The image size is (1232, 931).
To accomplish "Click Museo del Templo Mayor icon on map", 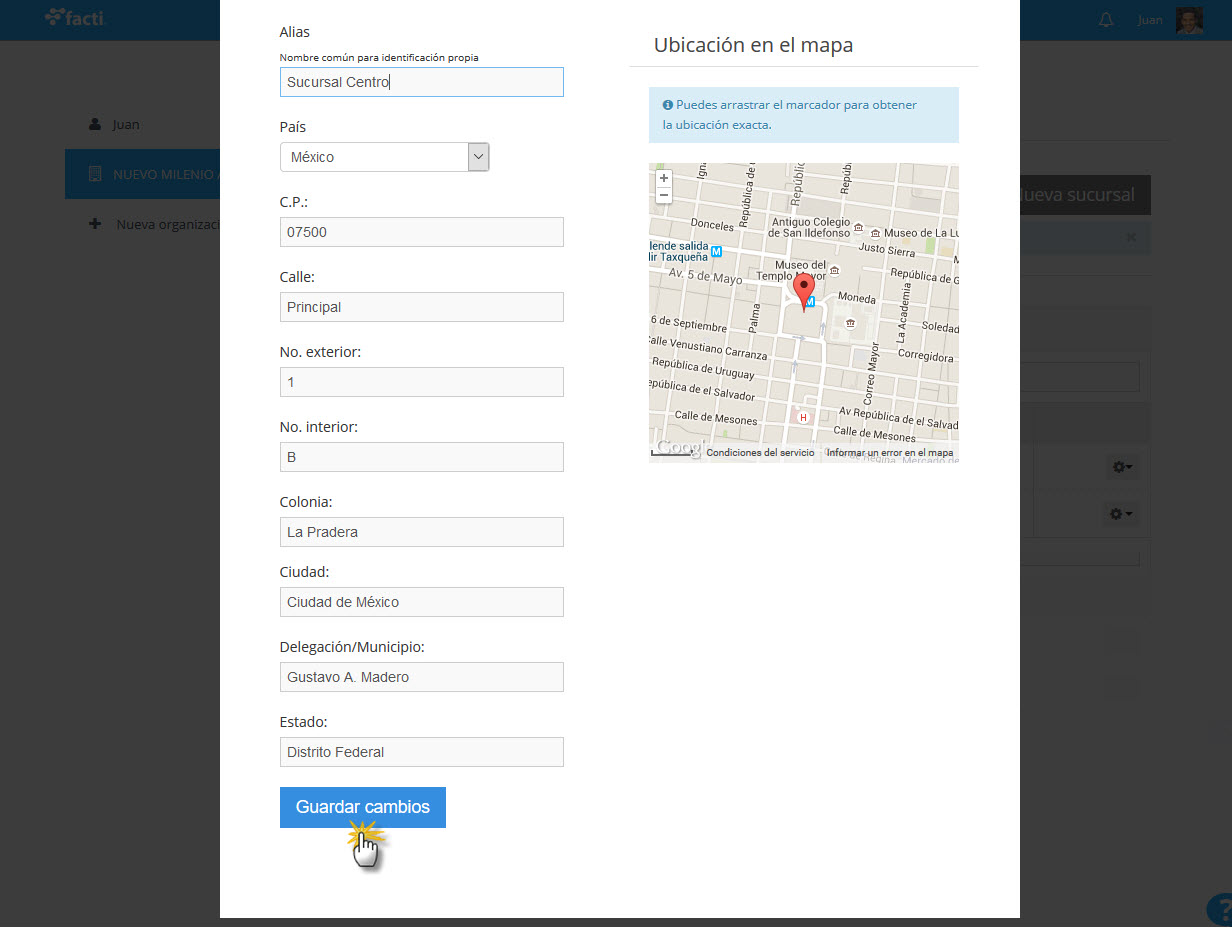I will (834, 271).
